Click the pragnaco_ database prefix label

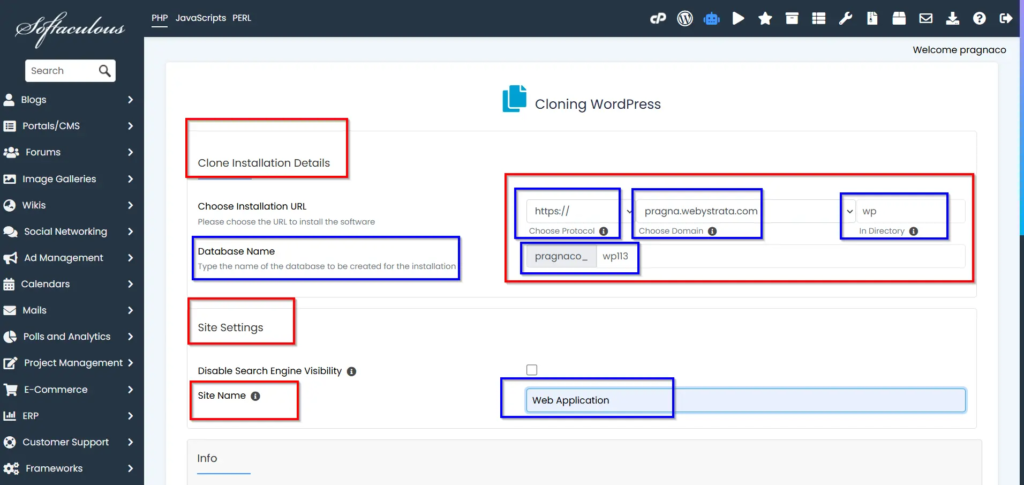[561, 257]
